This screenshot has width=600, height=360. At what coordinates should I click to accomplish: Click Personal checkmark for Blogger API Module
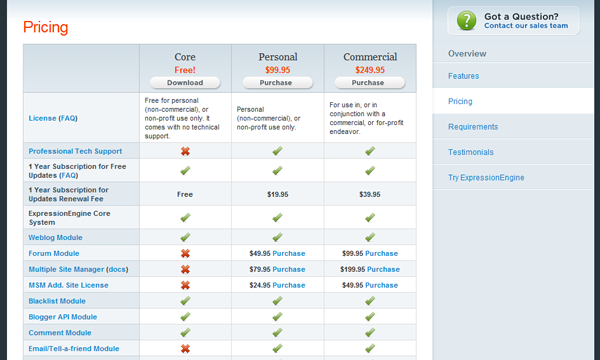pos(277,316)
